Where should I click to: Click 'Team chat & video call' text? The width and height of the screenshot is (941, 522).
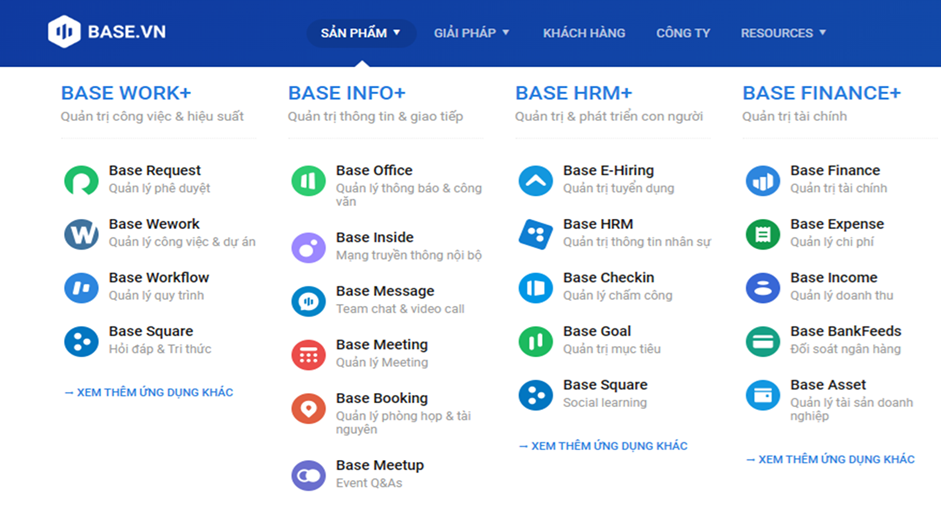coord(400,309)
